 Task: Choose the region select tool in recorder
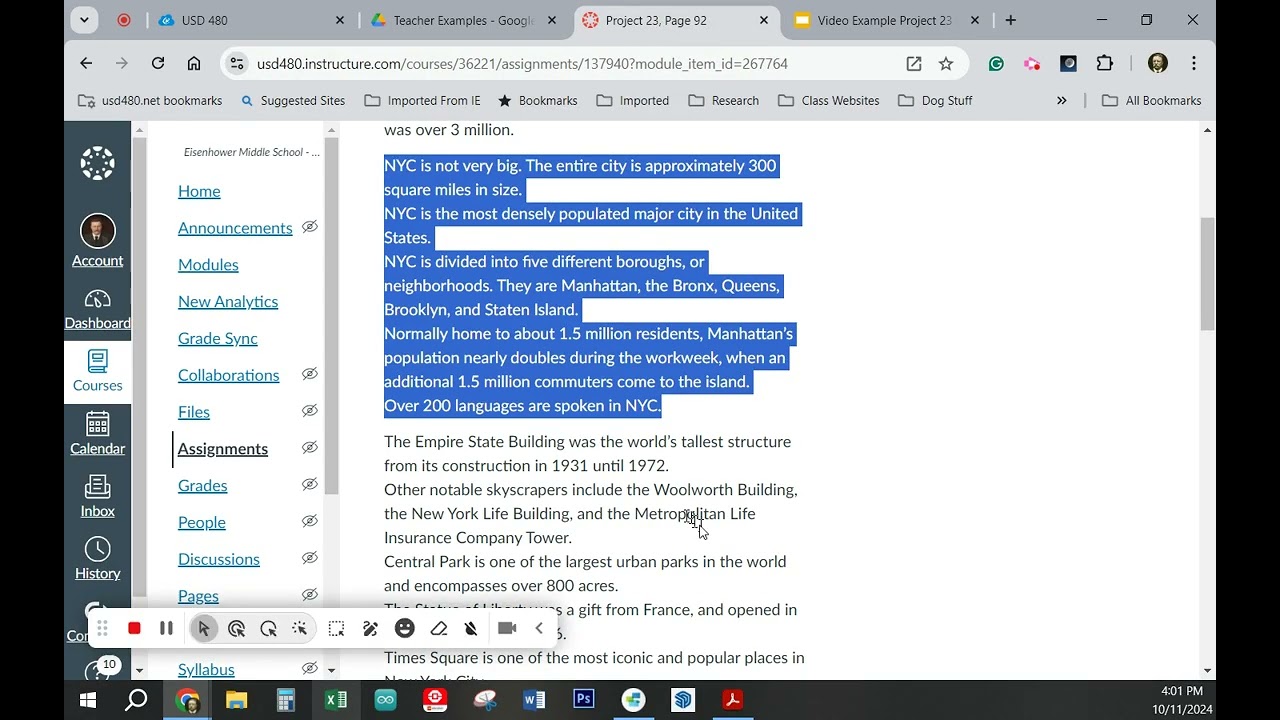(x=336, y=628)
